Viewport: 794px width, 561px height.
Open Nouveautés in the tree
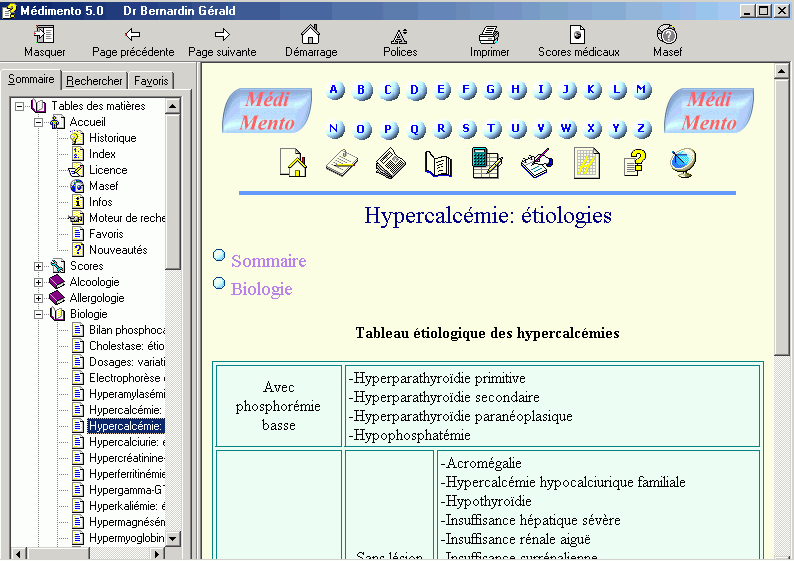click(118, 250)
